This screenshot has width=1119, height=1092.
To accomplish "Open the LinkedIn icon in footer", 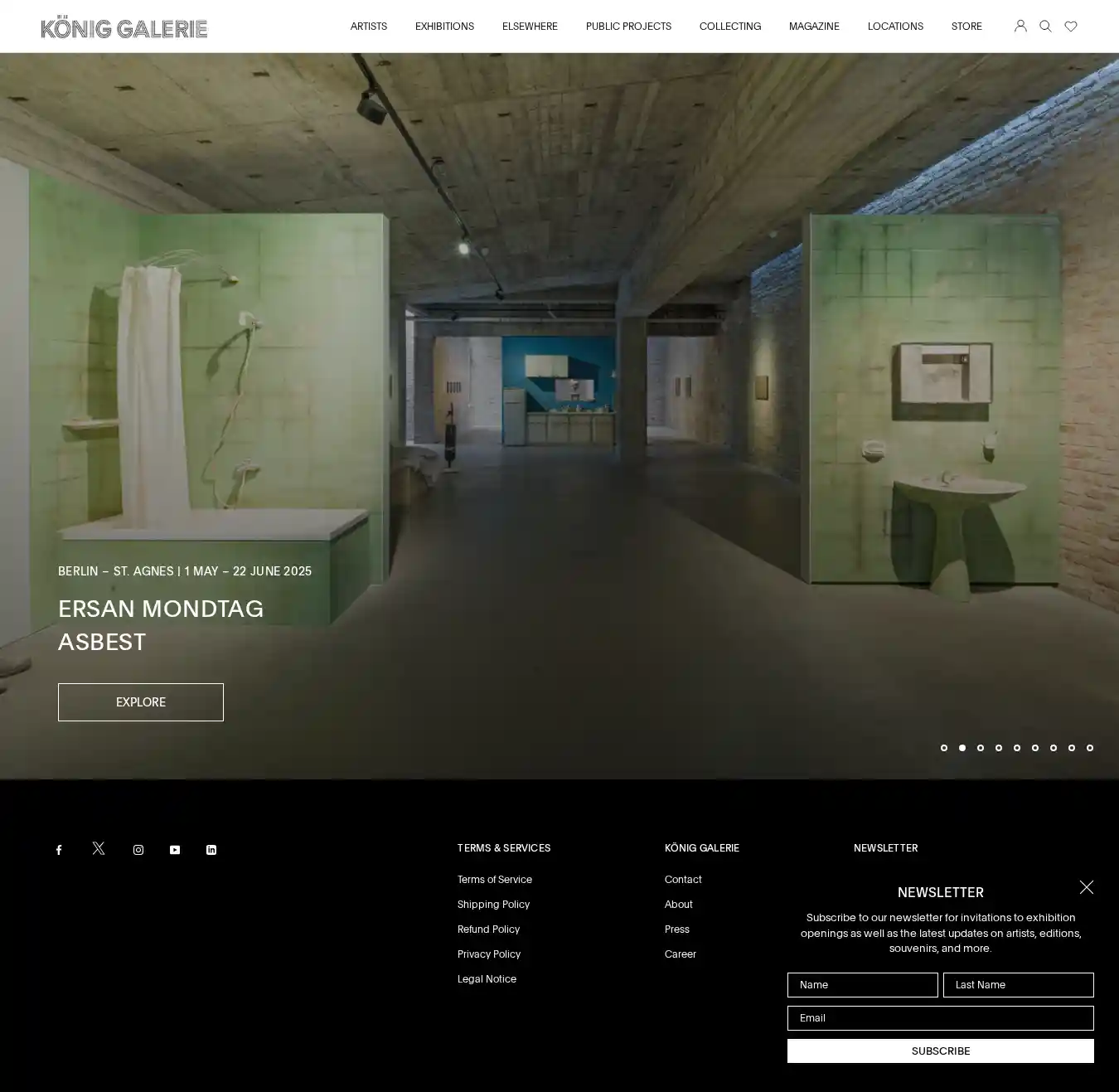I will tap(211, 850).
